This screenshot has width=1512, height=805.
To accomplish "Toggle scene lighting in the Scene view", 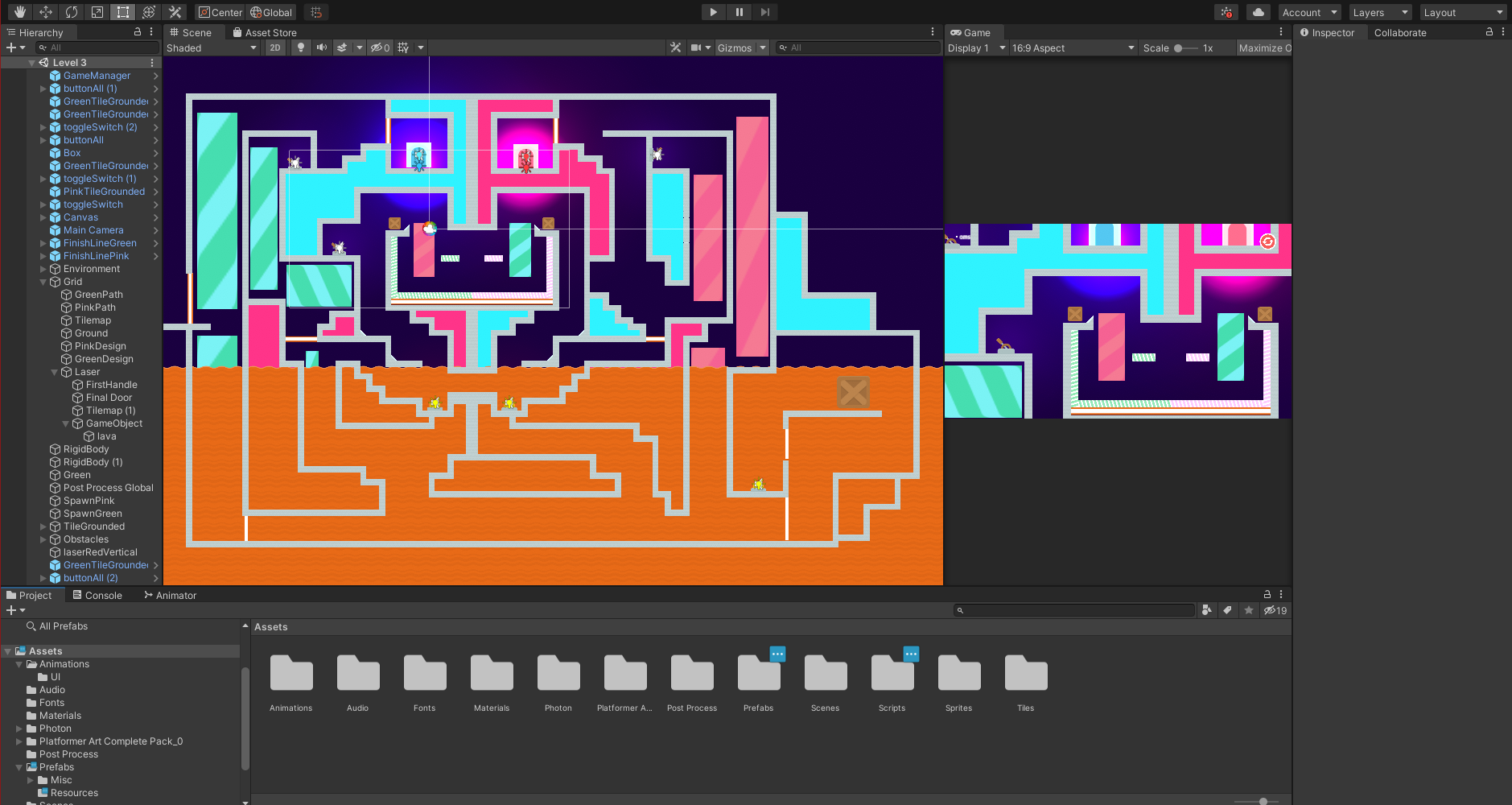I will tap(301, 47).
